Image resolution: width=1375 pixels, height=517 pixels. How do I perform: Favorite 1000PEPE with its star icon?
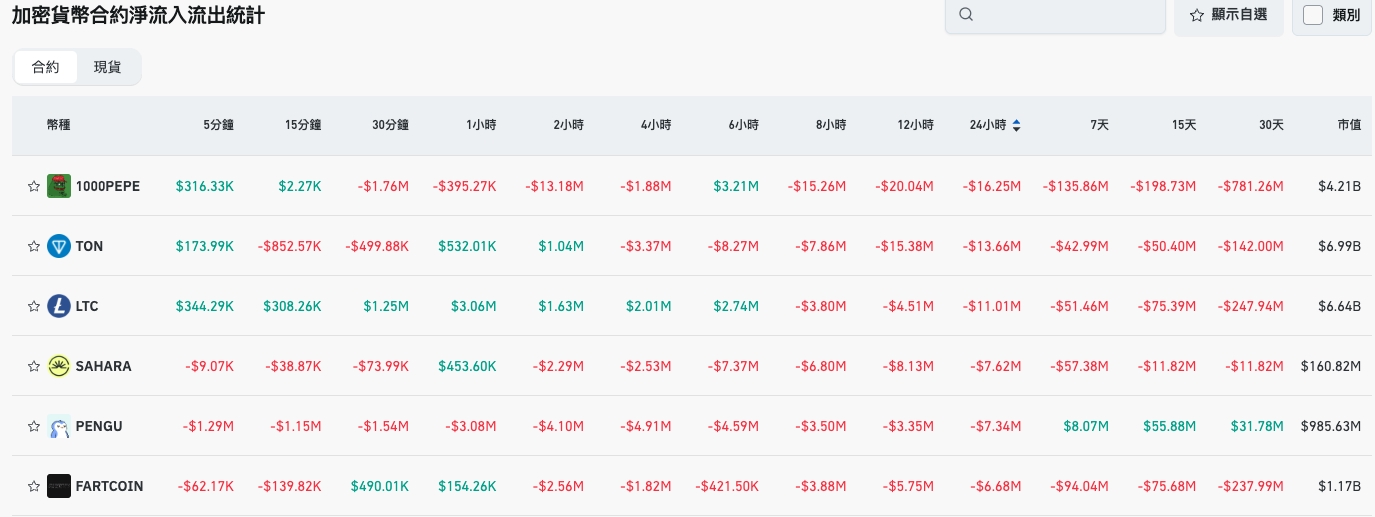(34, 186)
